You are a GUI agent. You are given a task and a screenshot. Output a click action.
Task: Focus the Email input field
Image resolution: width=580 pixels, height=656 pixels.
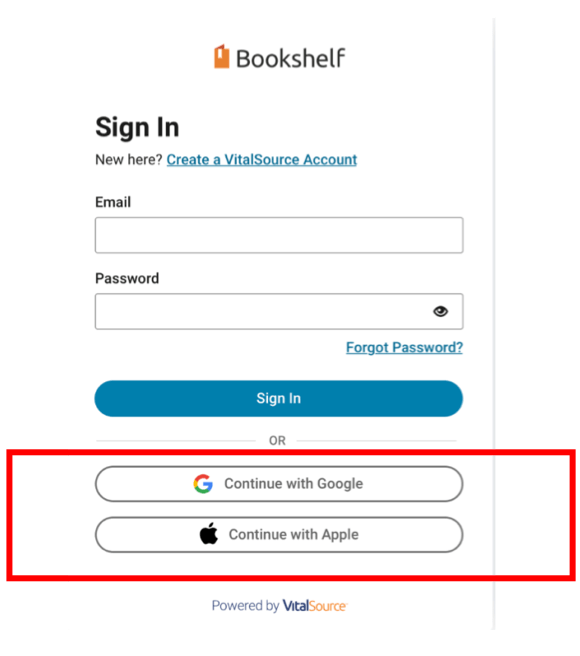(279, 235)
